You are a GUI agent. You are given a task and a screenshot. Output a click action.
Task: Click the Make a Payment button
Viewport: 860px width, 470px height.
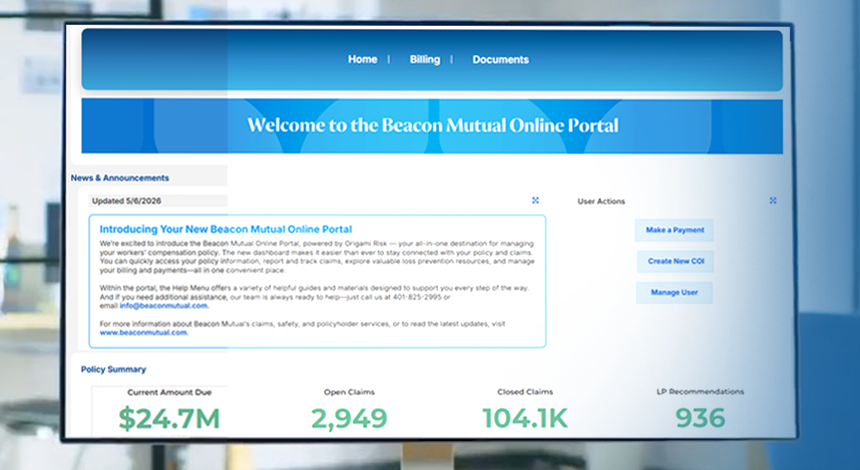click(x=675, y=230)
